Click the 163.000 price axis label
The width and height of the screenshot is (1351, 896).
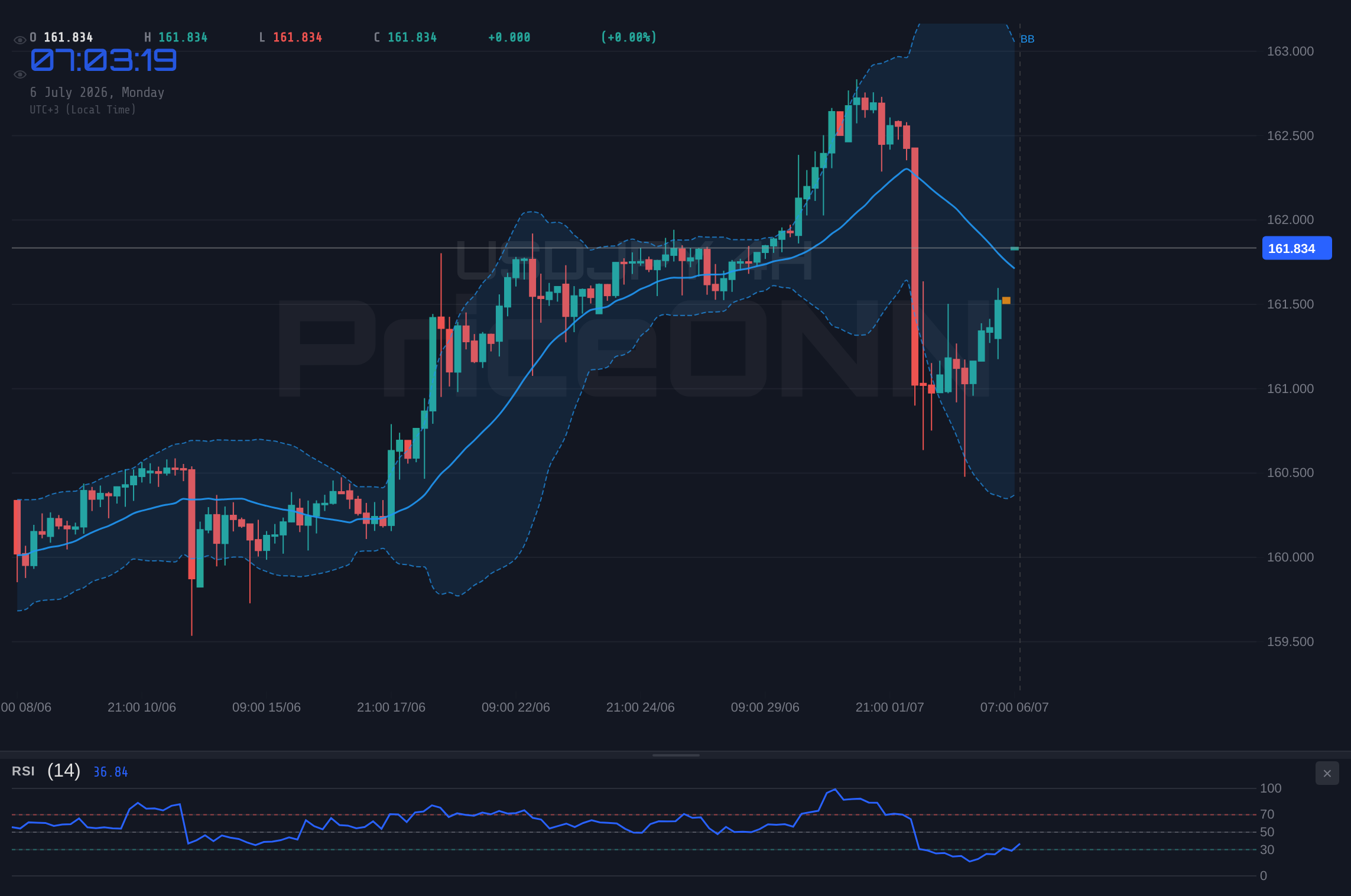(1290, 51)
